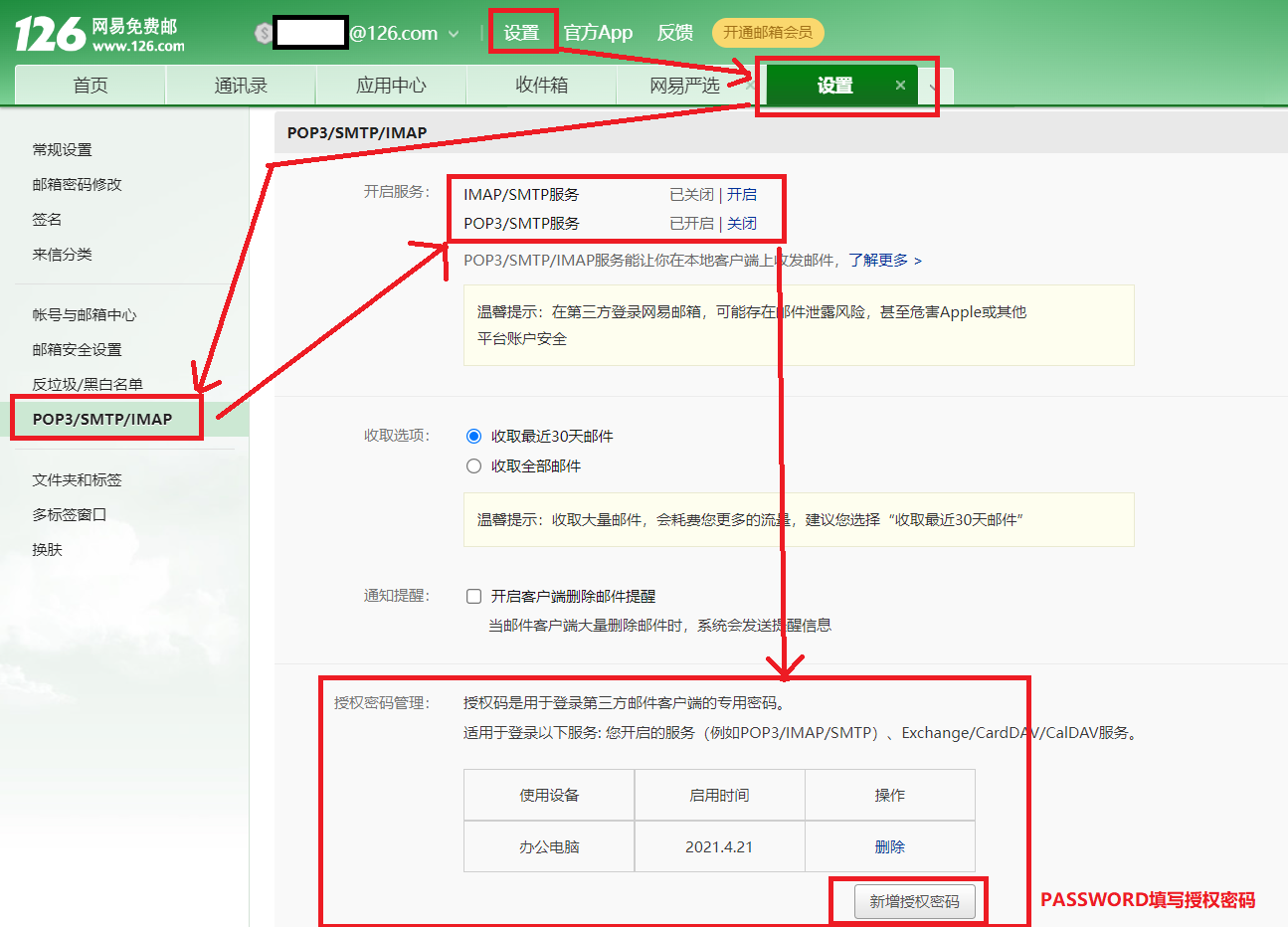
Task: Tick the 开启客户端删除邮件提醒 checkbox
Action: click(474, 596)
